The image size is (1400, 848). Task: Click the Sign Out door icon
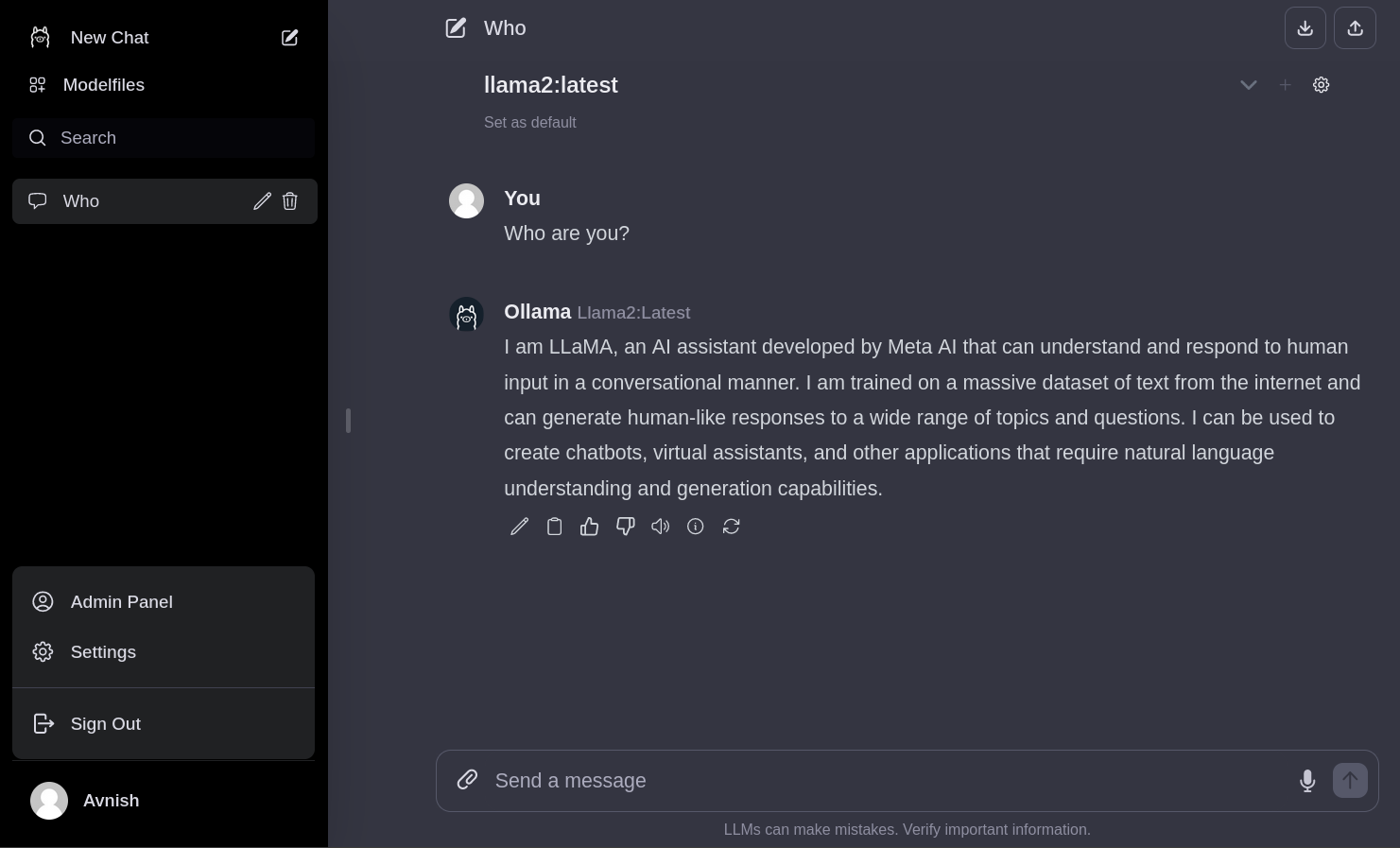point(43,724)
